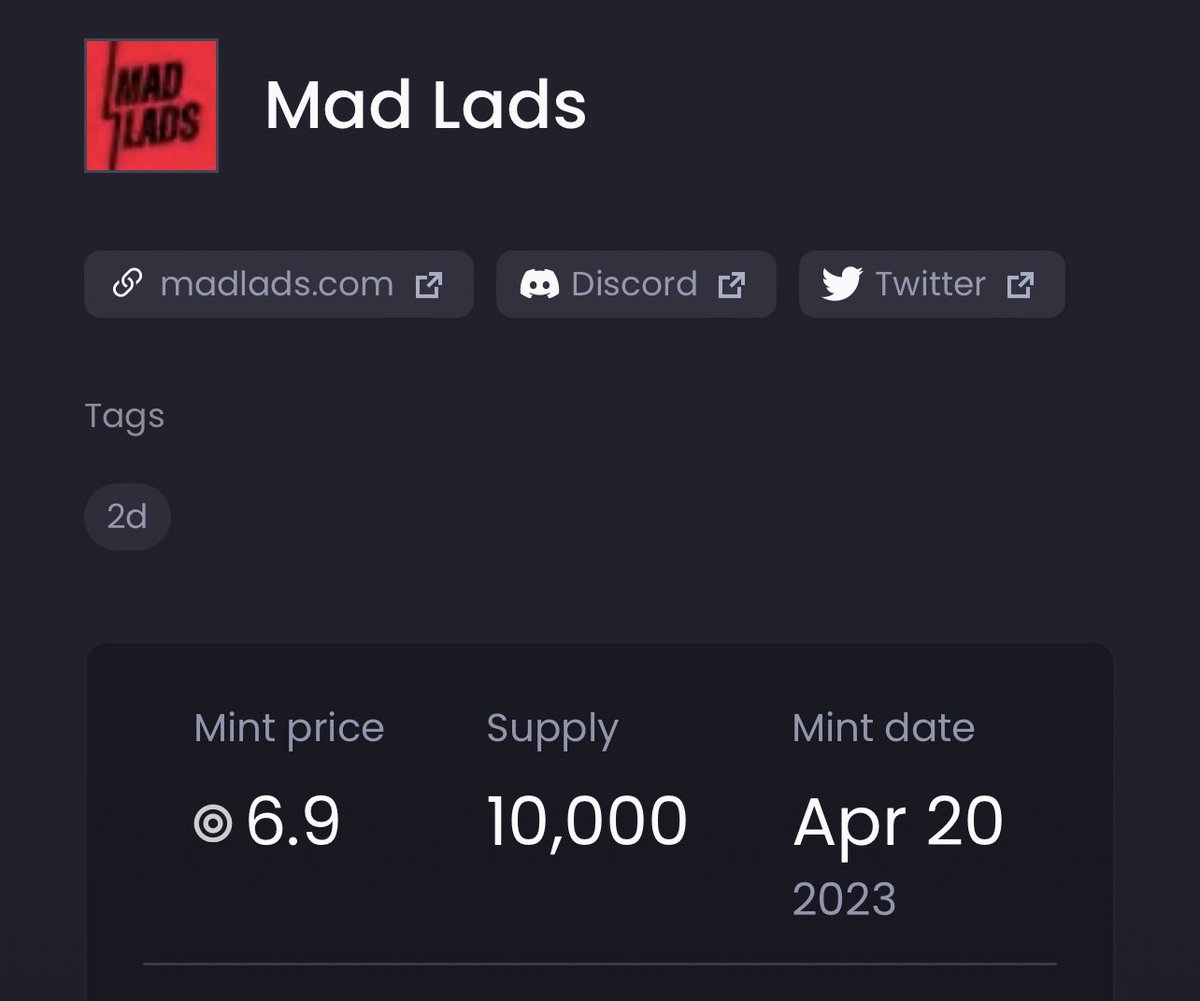Click the Mad Lads red logo thumbnail
The image size is (1200, 1001).
point(151,105)
